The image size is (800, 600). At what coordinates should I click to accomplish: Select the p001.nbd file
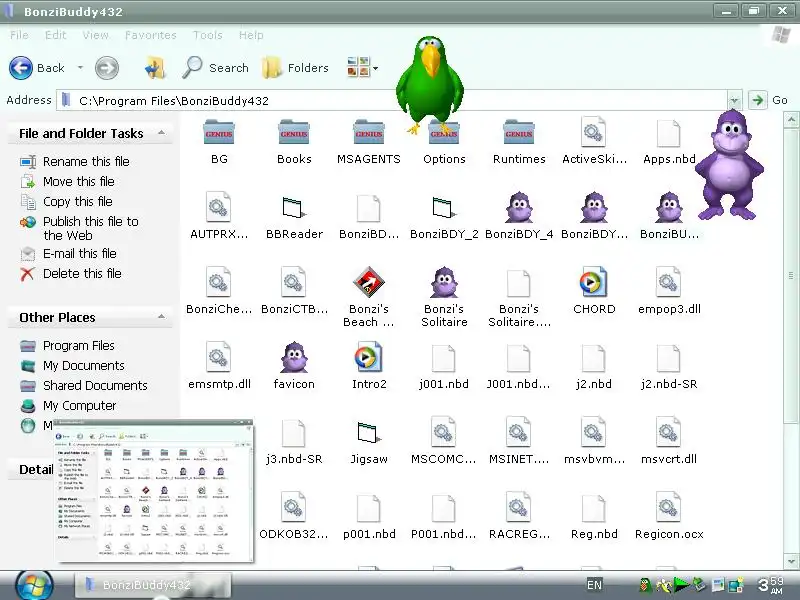pyautogui.click(x=368, y=508)
